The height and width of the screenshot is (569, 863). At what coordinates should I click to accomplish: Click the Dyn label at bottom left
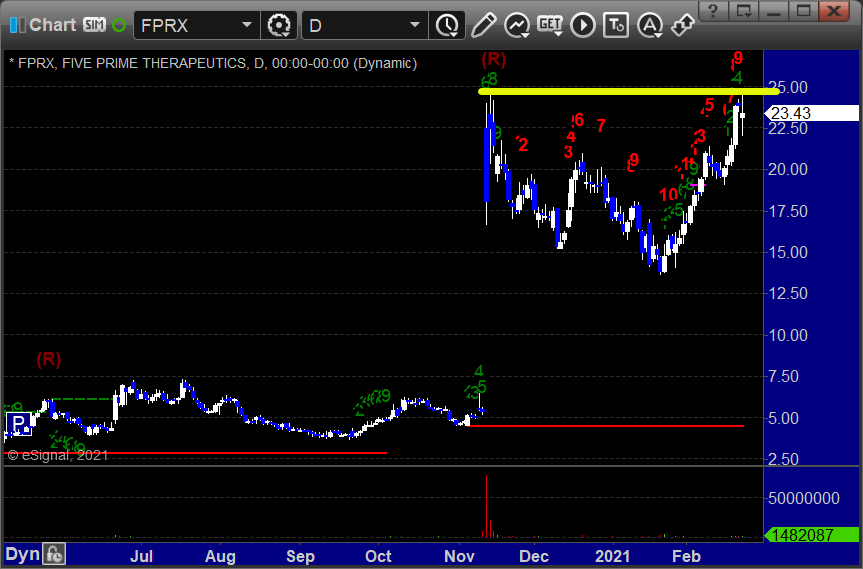22,554
